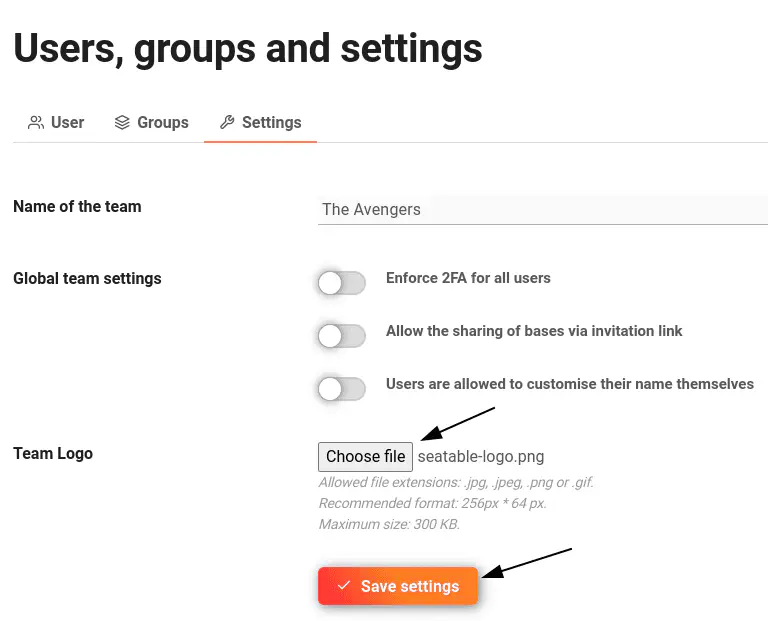Screen dimensions: 768x621
Task: Click the people icon on the User tab
Action: point(36,123)
